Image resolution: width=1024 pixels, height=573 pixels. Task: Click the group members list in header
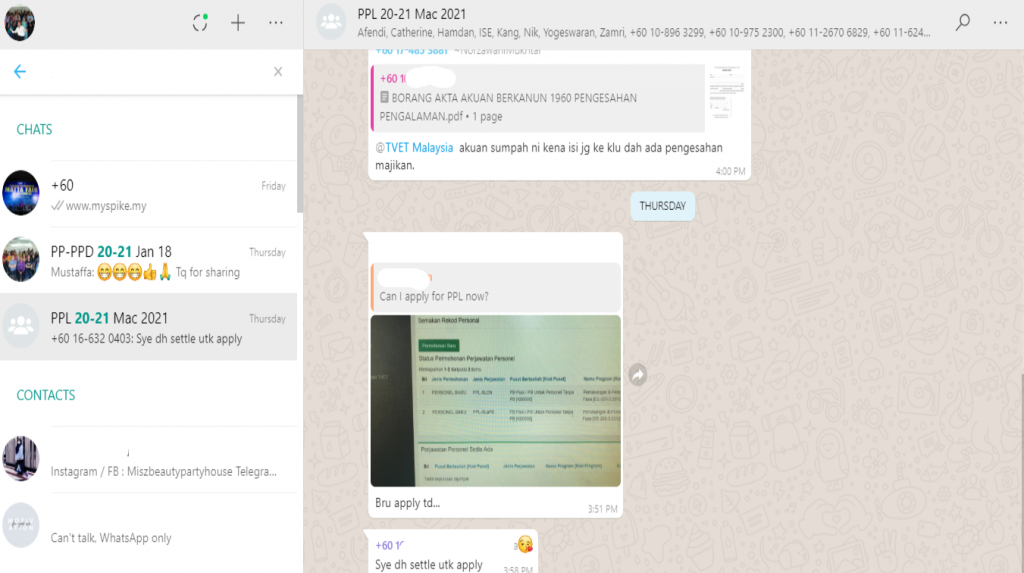643,32
